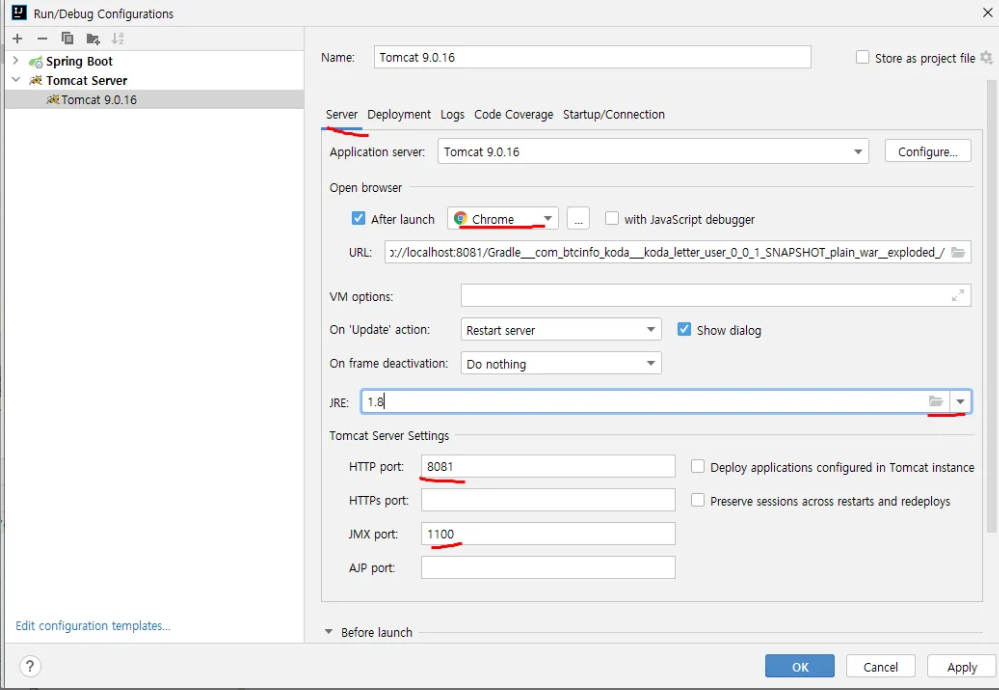This screenshot has height=690, width=999.
Task: Click the Configure... button
Action: [x=928, y=152]
